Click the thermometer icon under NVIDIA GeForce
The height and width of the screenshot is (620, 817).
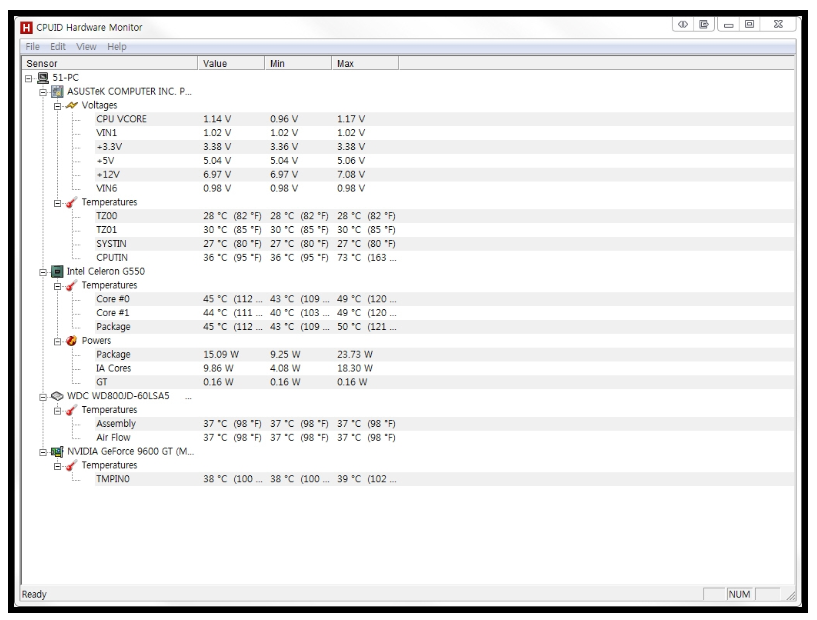tap(72, 466)
